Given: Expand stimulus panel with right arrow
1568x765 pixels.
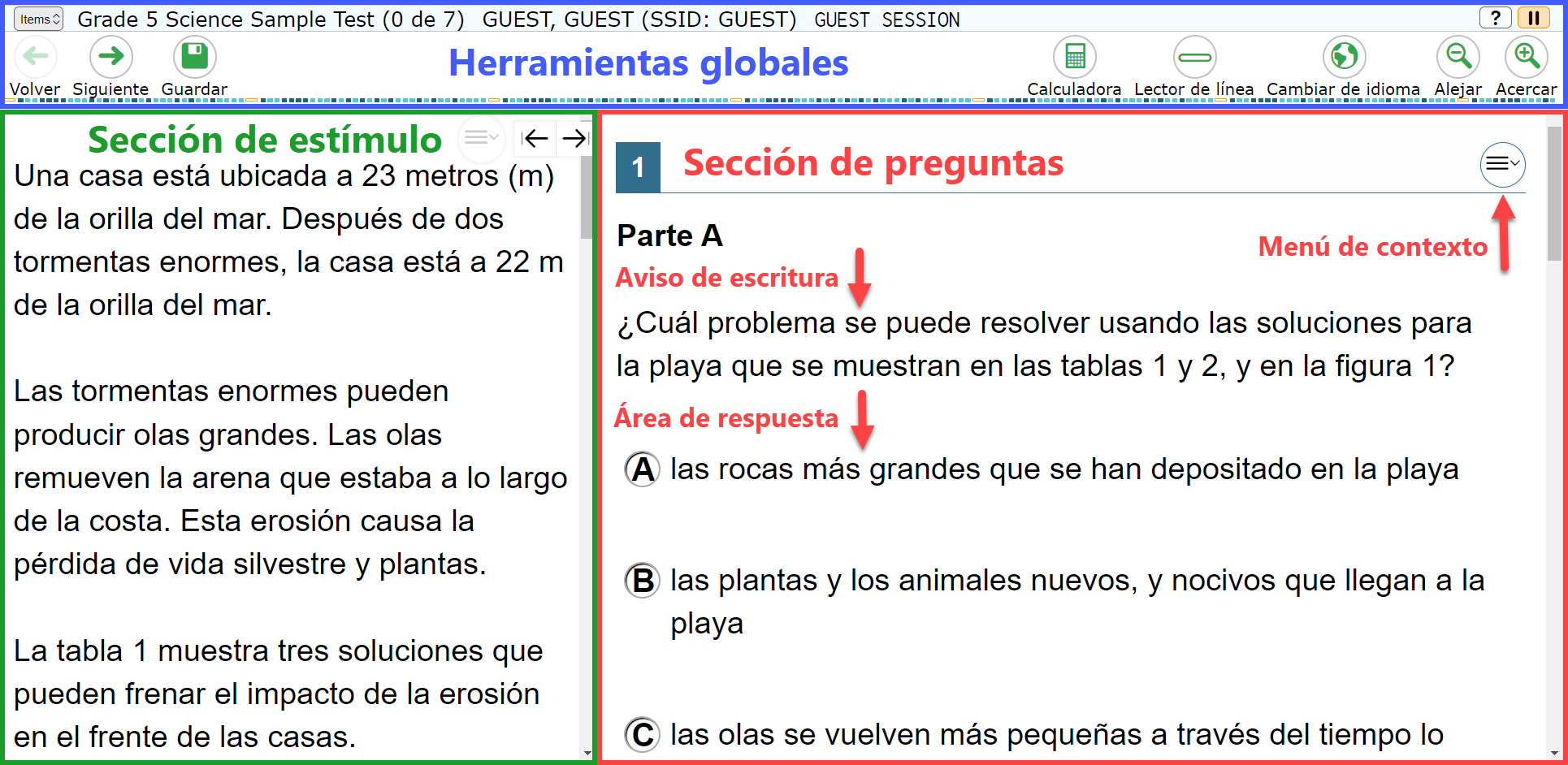Looking at the screenshot, I should click(x=574, y=139).
